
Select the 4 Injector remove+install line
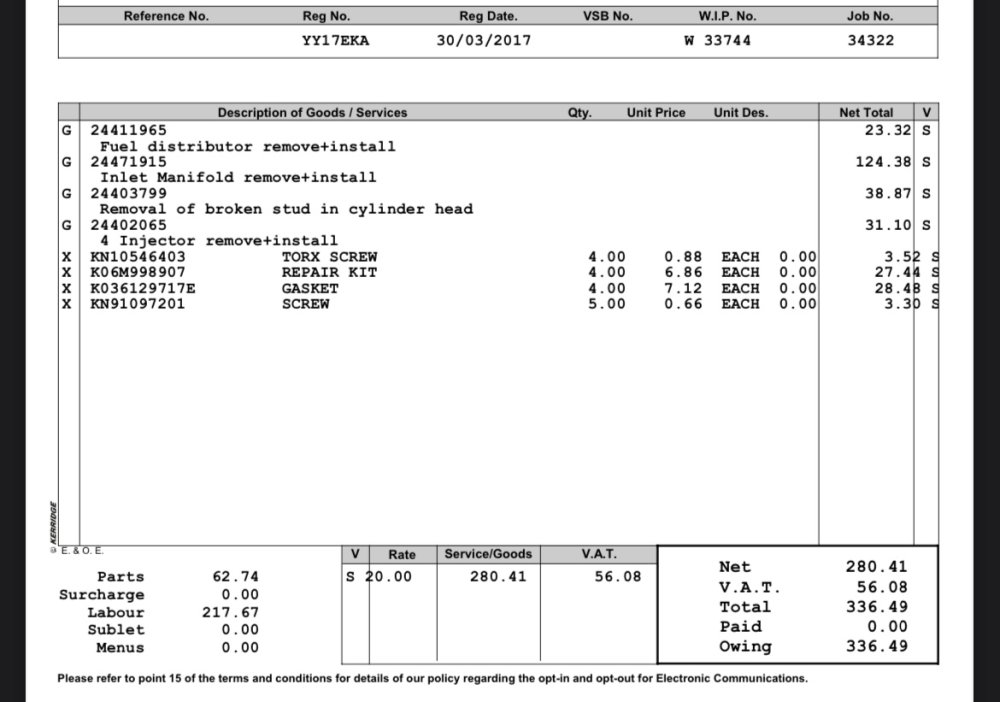coord(219,241)
